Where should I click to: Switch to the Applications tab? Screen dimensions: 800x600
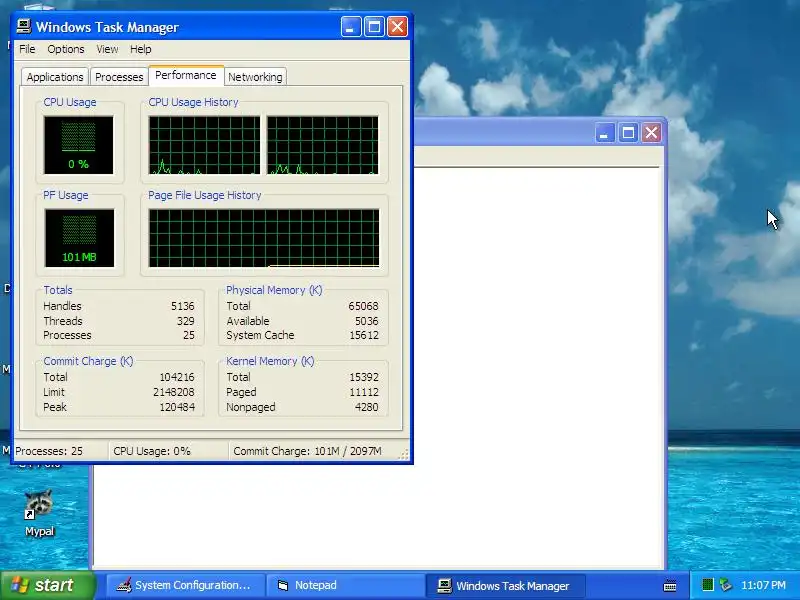(55, 77)
